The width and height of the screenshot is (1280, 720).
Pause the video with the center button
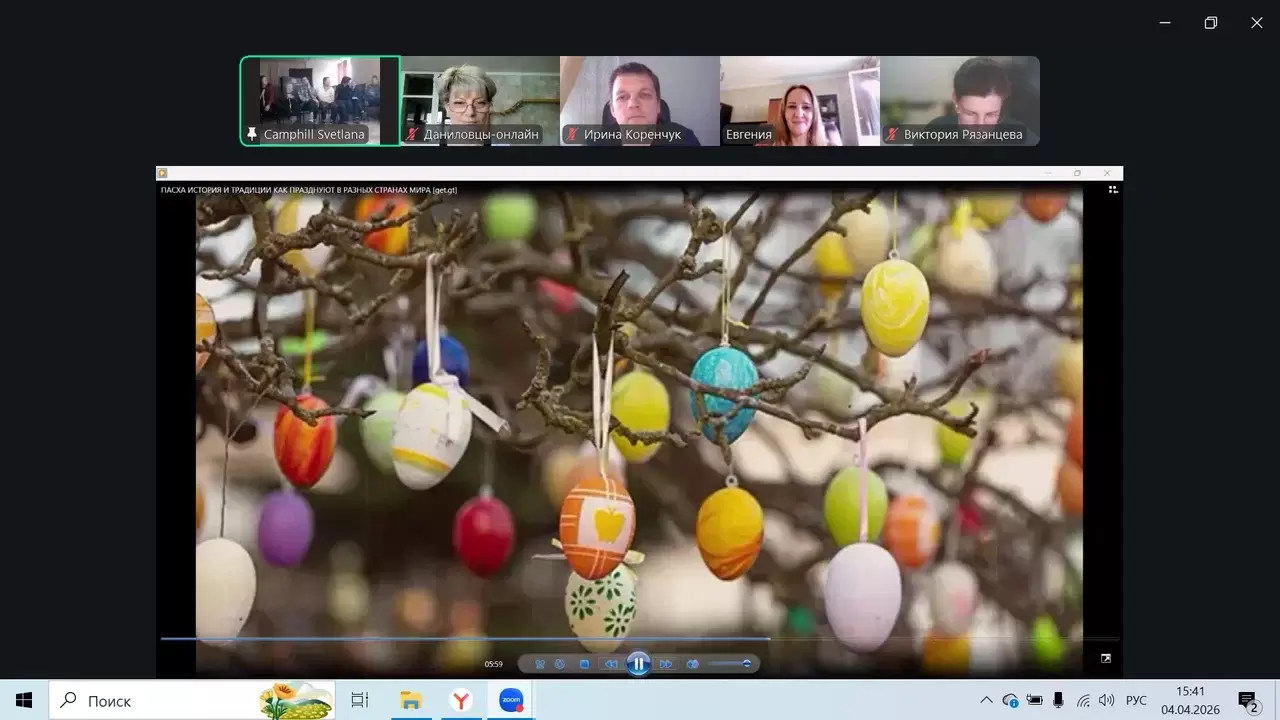[x=638, y=663]
